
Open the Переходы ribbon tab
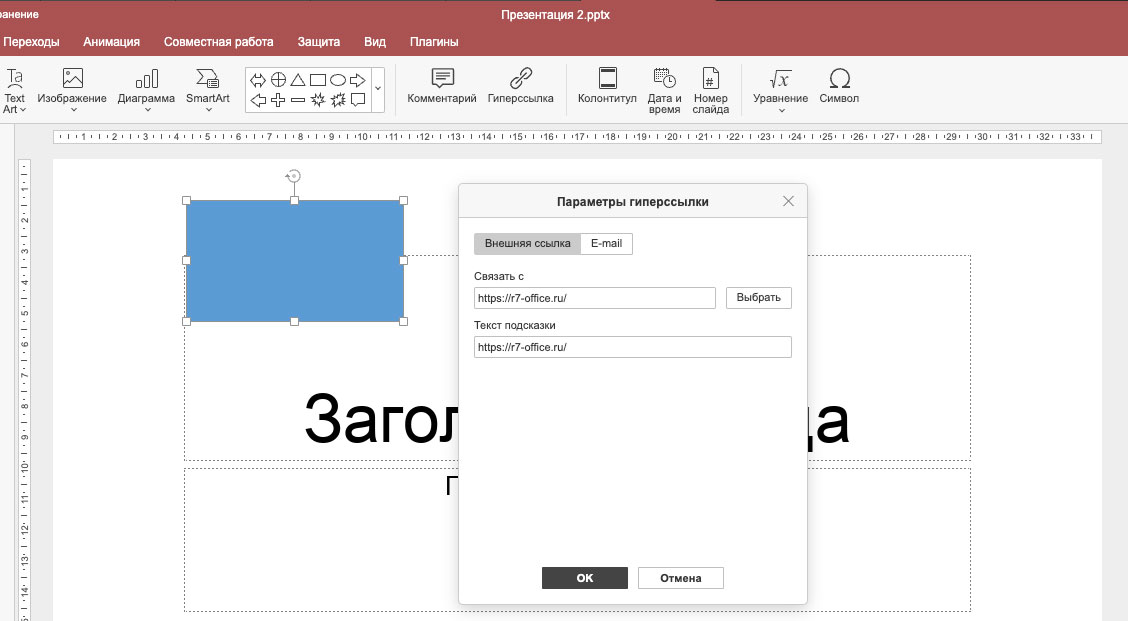pyautogui.click(x=31, y=42)
